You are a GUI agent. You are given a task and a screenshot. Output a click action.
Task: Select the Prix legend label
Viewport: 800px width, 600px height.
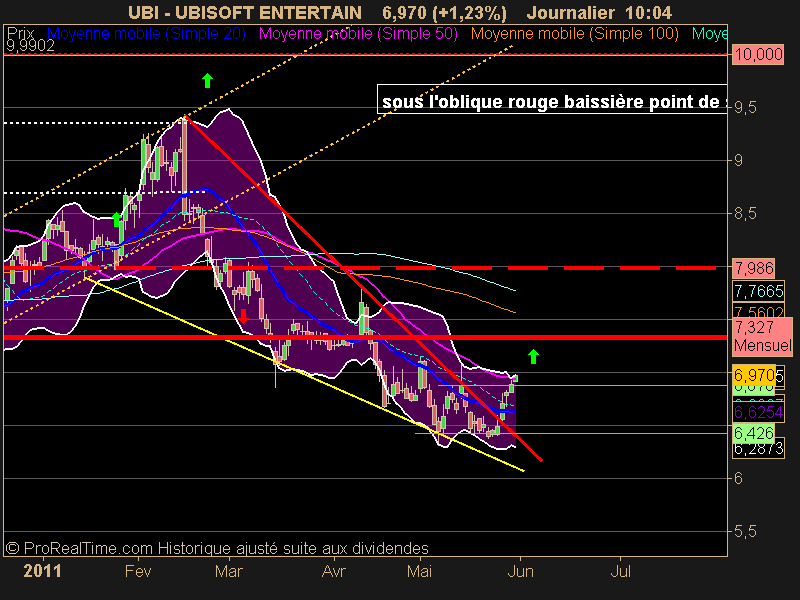click(20, 33)
